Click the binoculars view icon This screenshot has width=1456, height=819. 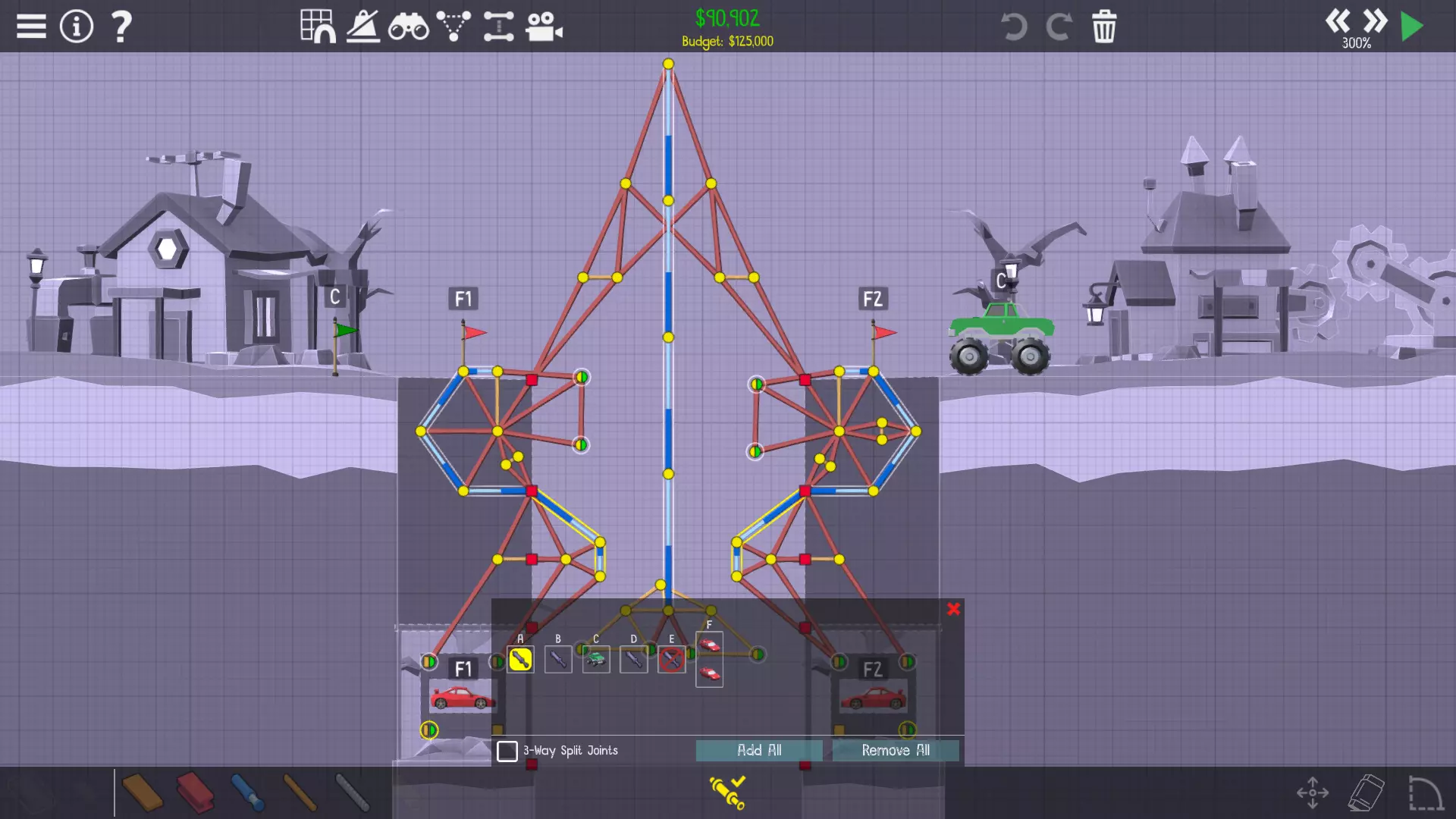[408, 27]
